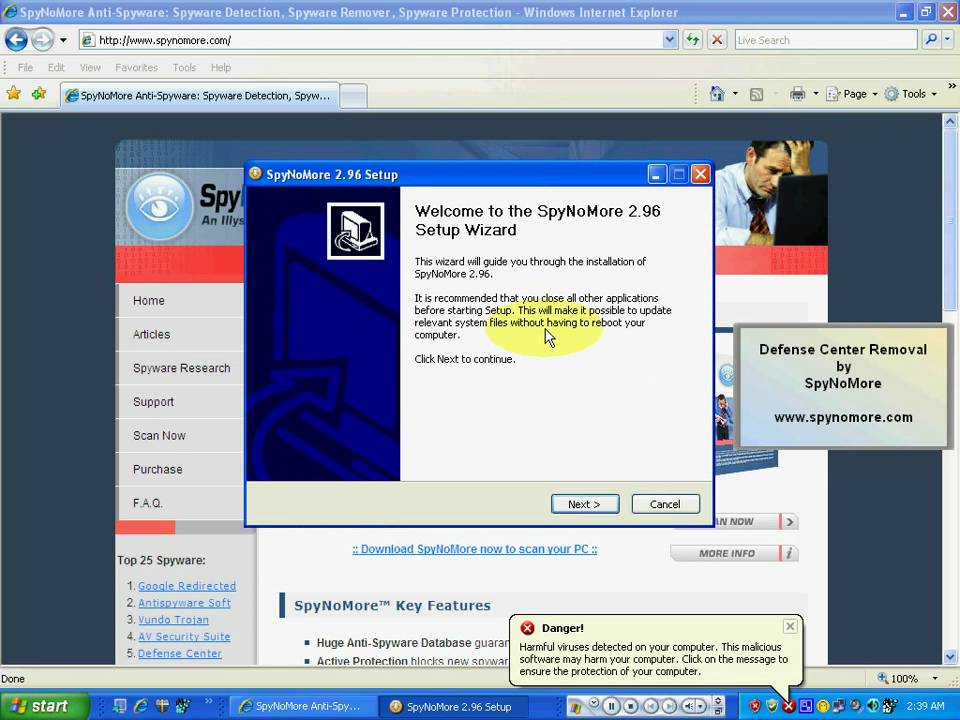
Task: Click the Danger! virus warning balloon text
Action: coord(653,659)
